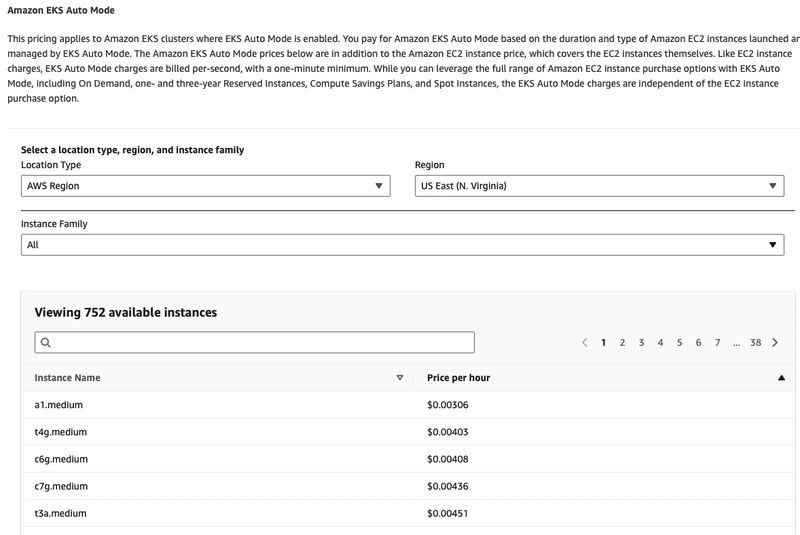Switch to page 7 of results
The image size is (800, 535).
[717, 343]
